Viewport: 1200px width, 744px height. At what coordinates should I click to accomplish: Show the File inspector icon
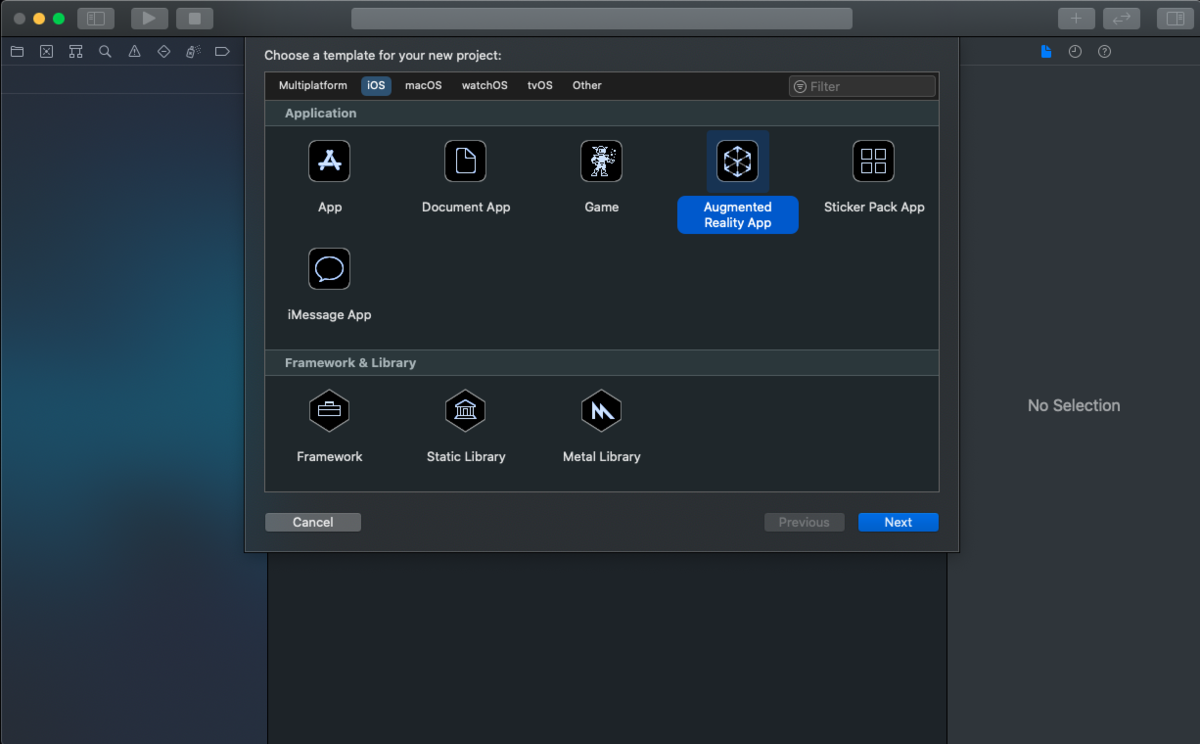1046,51
